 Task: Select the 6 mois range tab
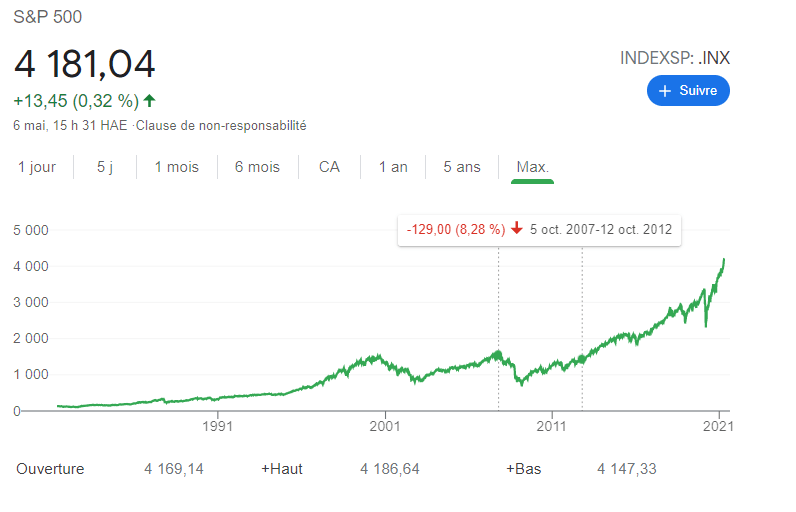(257, 167)
